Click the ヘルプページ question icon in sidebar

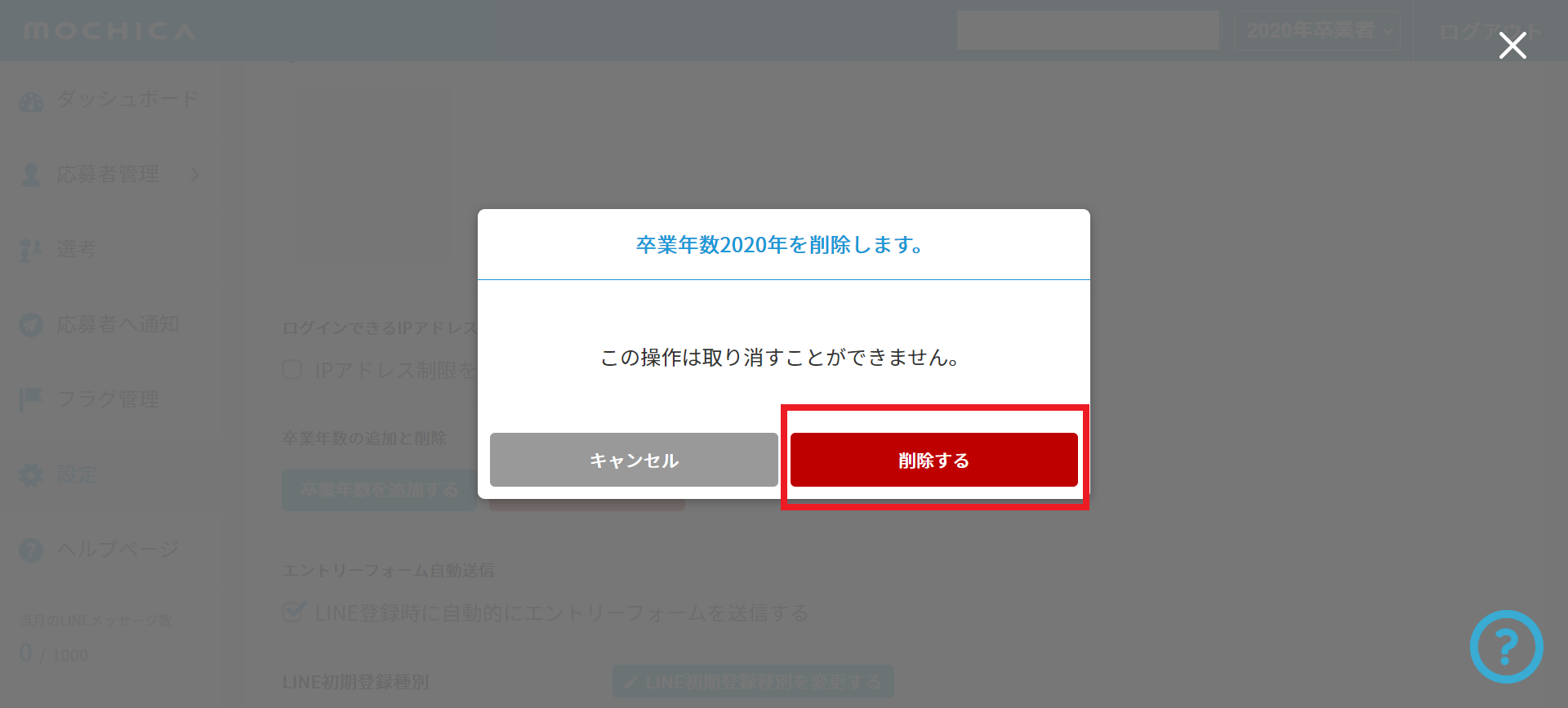(x=31, y=550)
